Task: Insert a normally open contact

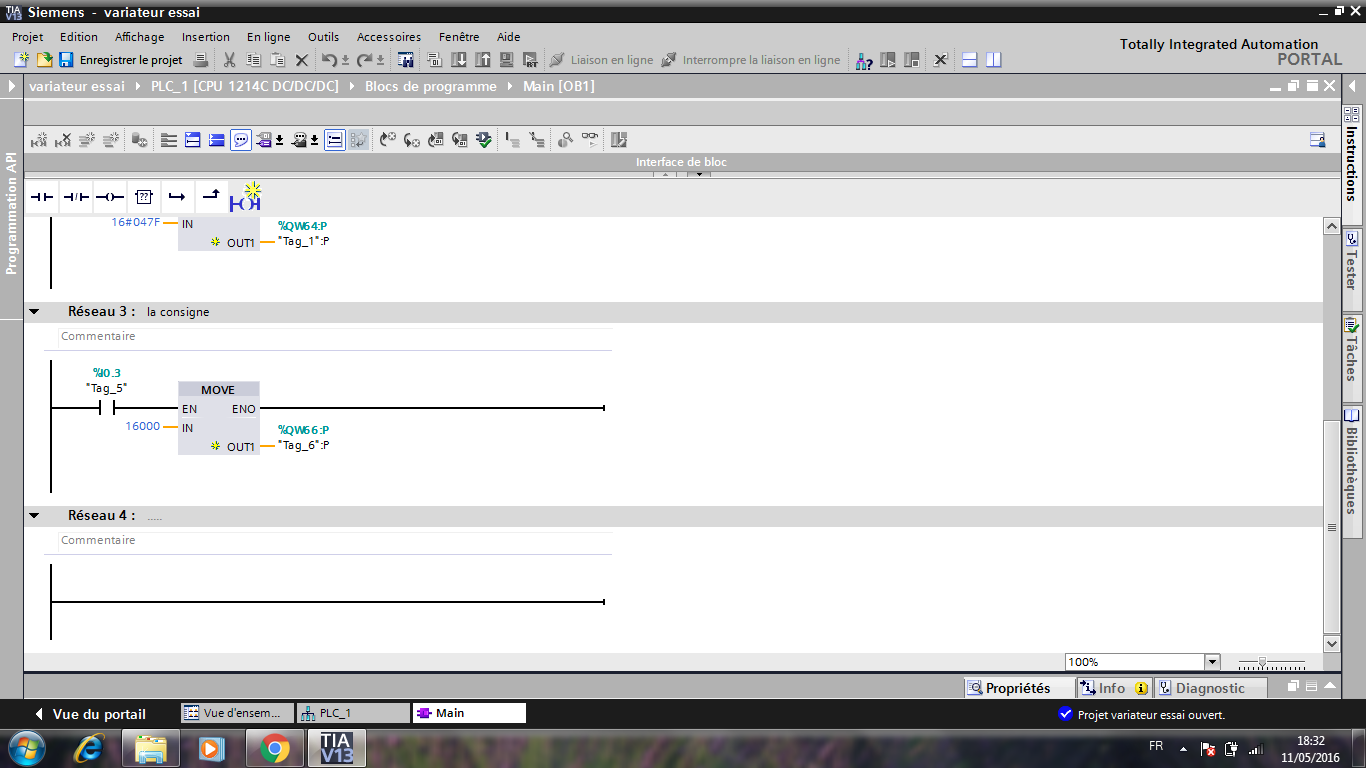Action: 41,197
